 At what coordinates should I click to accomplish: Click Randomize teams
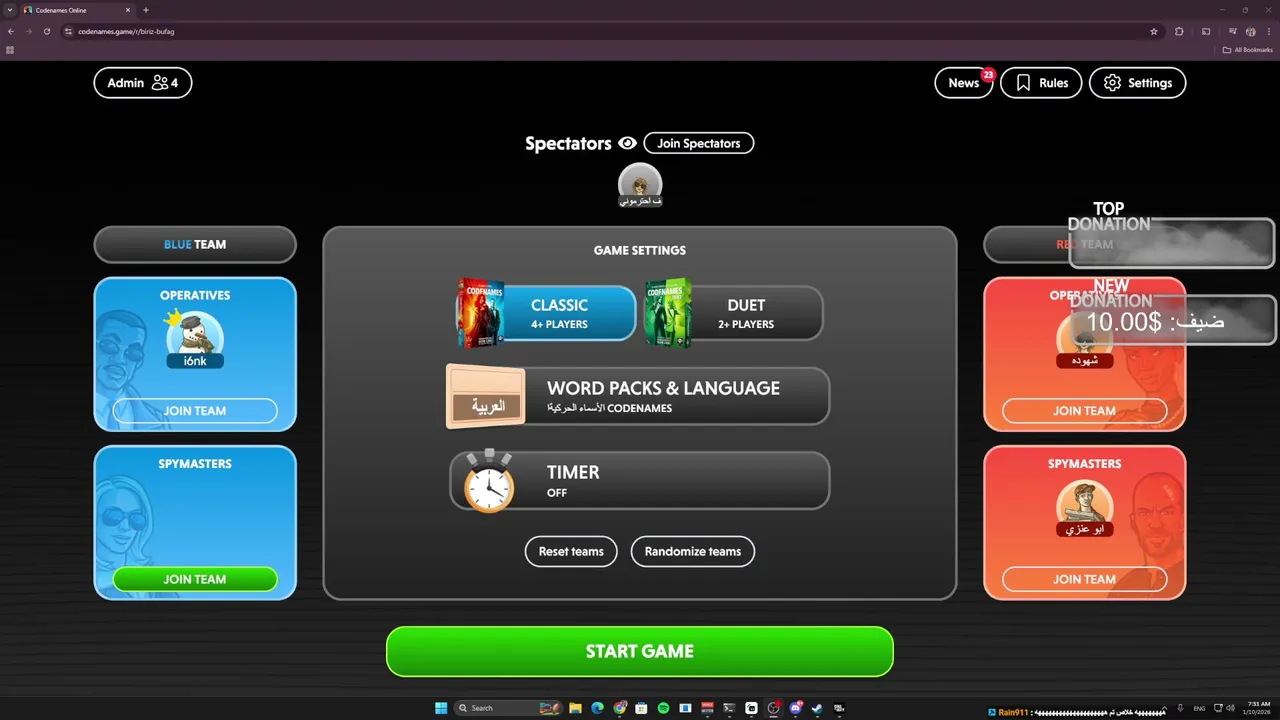tap(693, 551)
